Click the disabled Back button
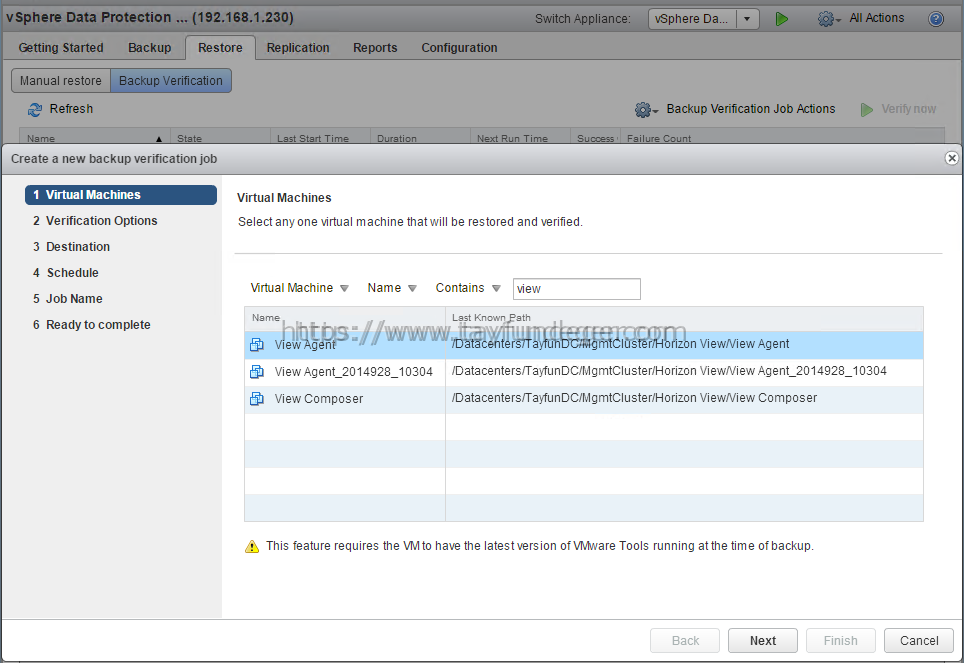Viewport: 964px width, 663px height. [685, 640]
